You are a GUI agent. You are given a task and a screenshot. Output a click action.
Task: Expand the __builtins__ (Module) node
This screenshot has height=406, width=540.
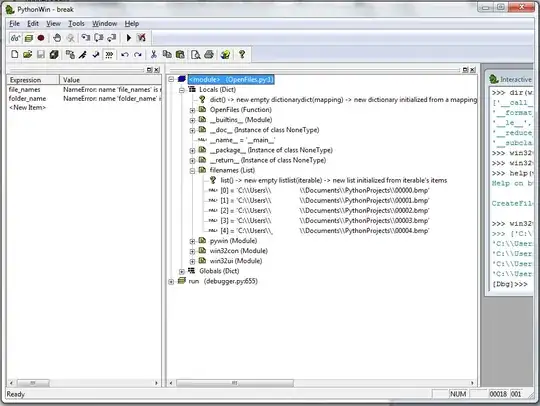[193, 120]
